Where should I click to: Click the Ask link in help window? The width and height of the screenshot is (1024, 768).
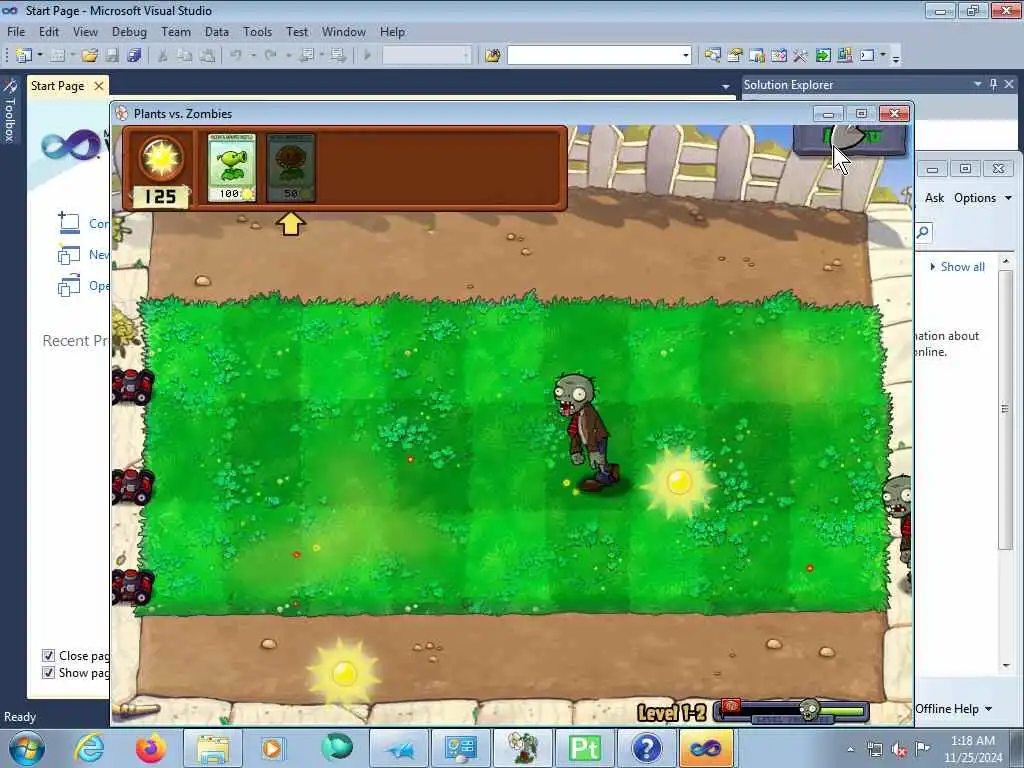pyautogui.click(x=935, y=198)
